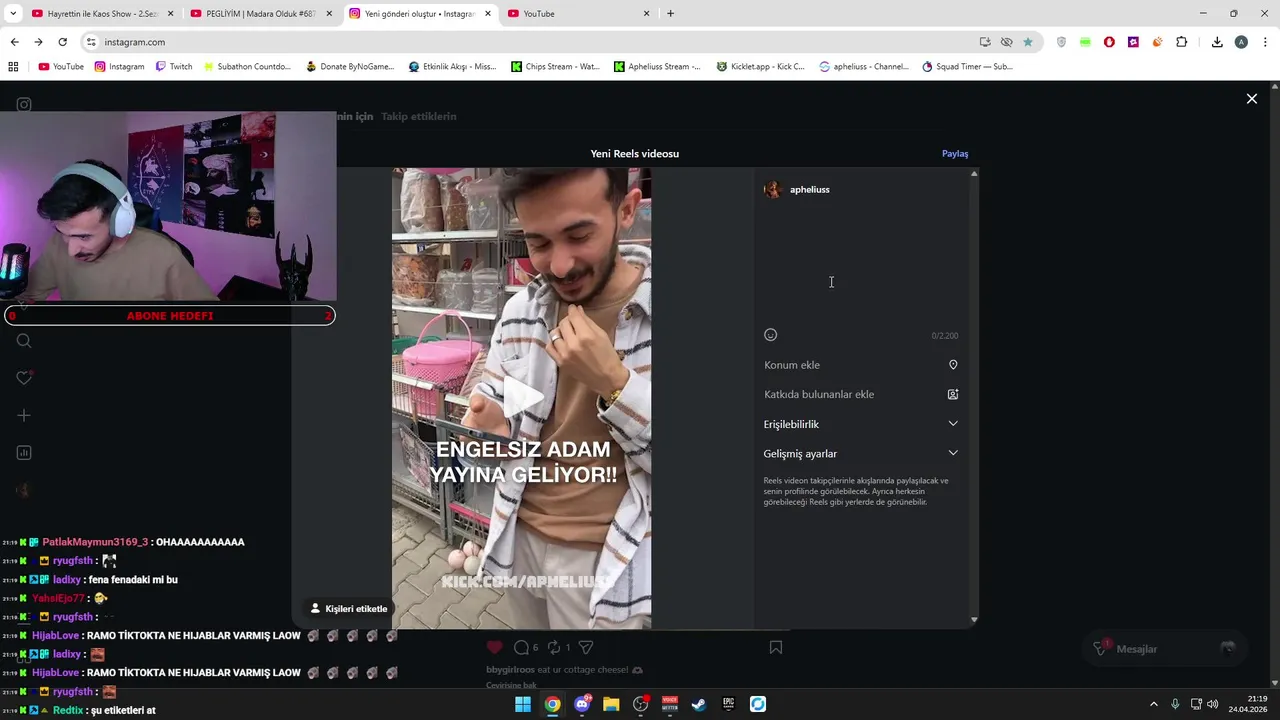This screenshot has height=720, width=1280.
Task: Click the apheliuss profile avatar
Action: (x=772, y=190)
